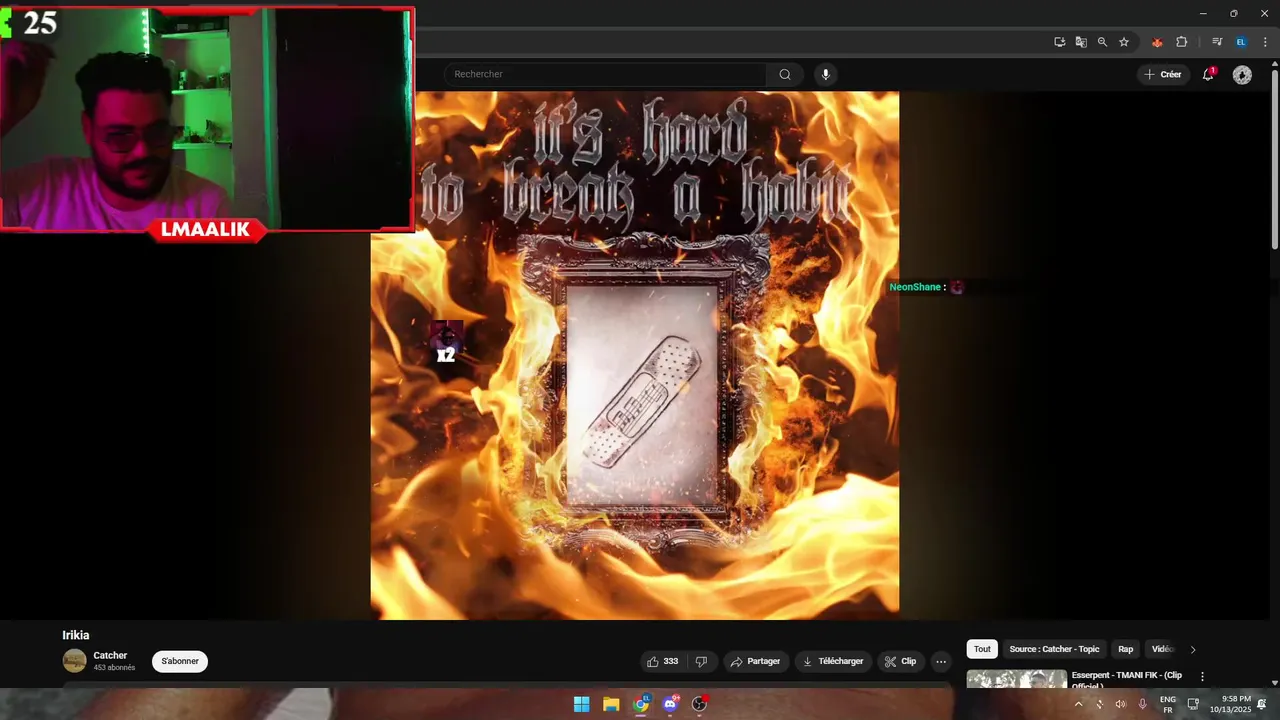The width and height of the screenshot is (1280, 720).
Task: Click the Rechercher search field
Action: coord(605,74)
